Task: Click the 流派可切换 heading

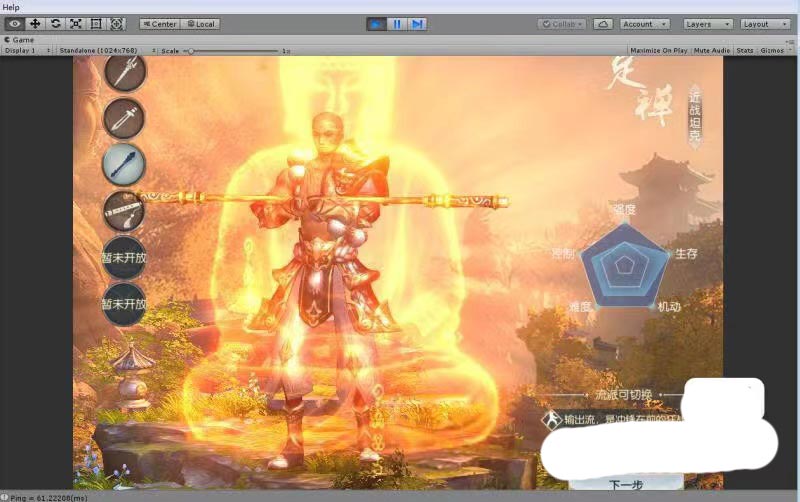Action: tap(624, 395)
